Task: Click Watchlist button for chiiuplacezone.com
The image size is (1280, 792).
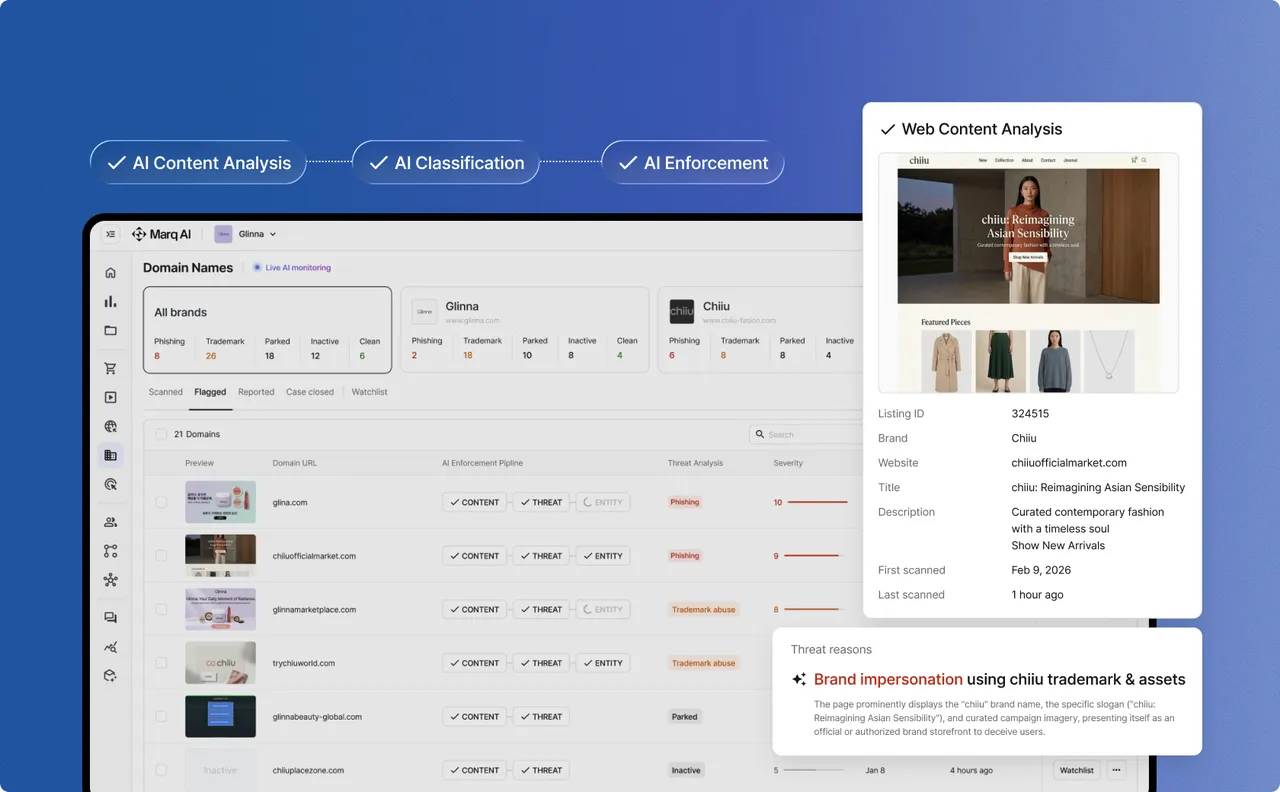Action: 1077,770
